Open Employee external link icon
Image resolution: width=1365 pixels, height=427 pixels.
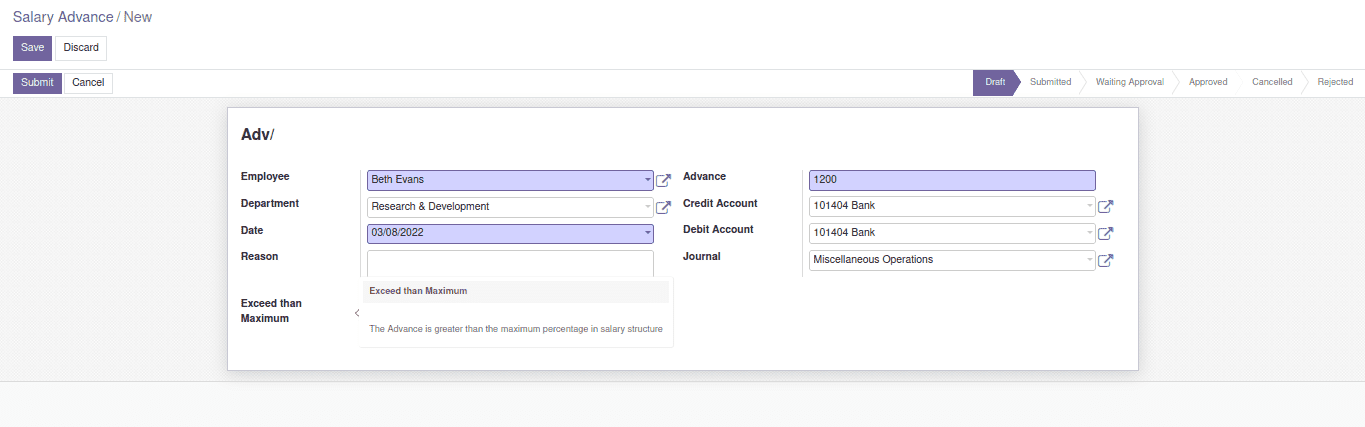click(663, 181)
